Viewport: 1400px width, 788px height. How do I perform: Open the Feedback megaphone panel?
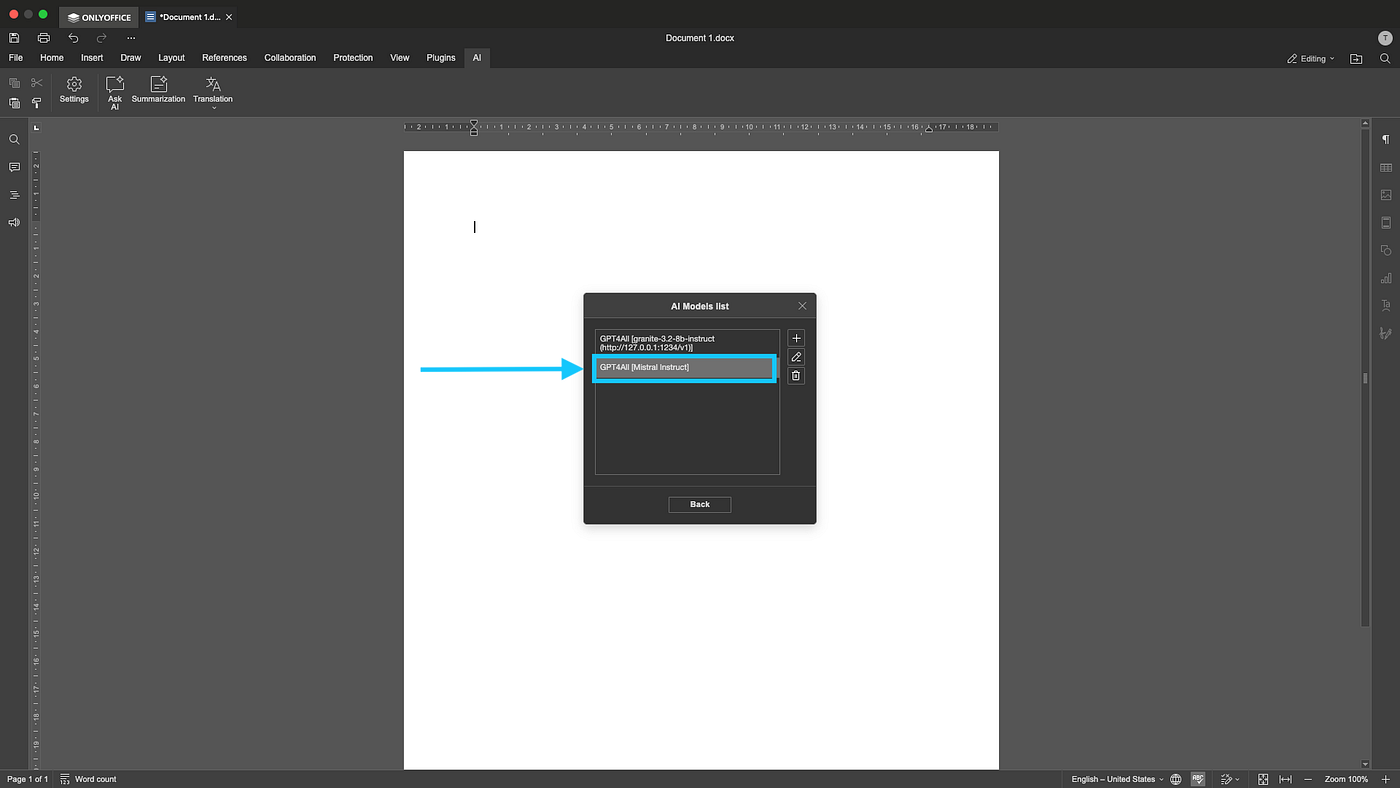click(x=14, y=222)
